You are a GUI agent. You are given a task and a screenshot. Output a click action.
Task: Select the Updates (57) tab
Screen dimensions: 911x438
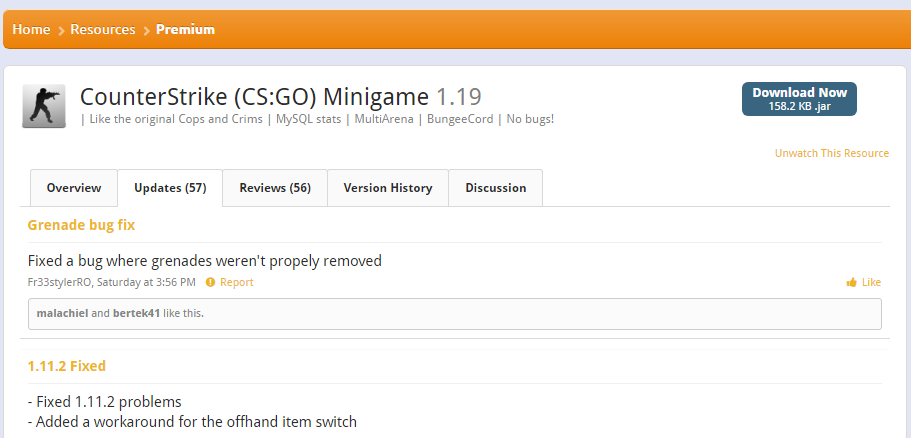click(x=170, y=188)
